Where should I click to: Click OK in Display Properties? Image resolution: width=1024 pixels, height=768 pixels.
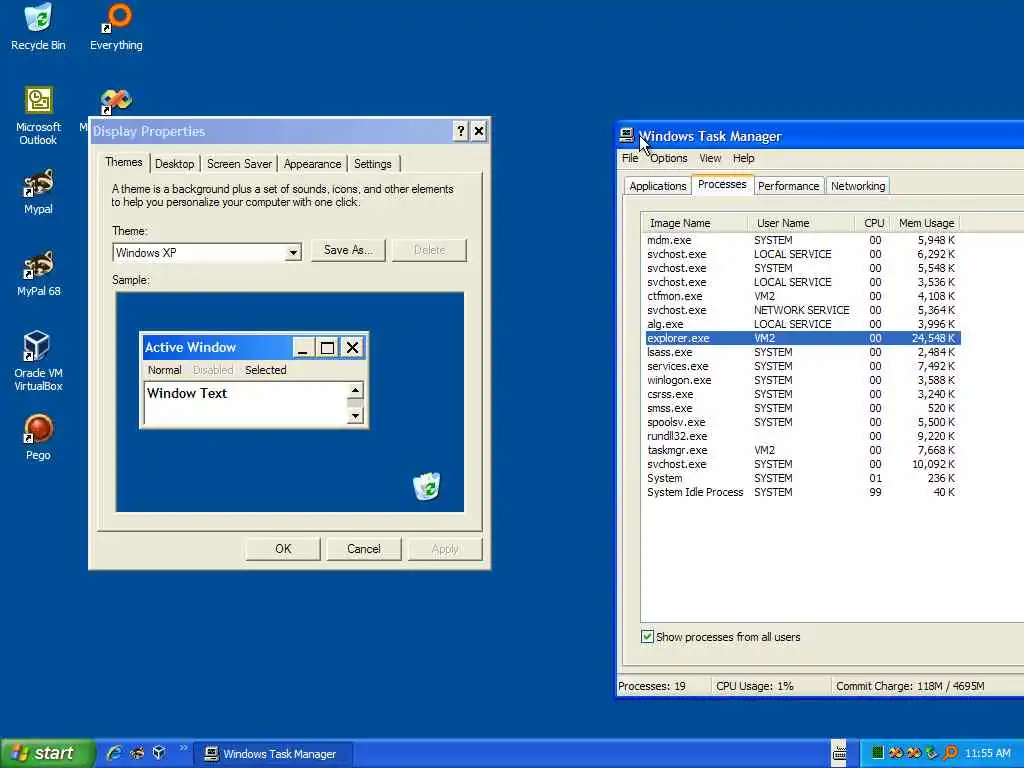283,549
